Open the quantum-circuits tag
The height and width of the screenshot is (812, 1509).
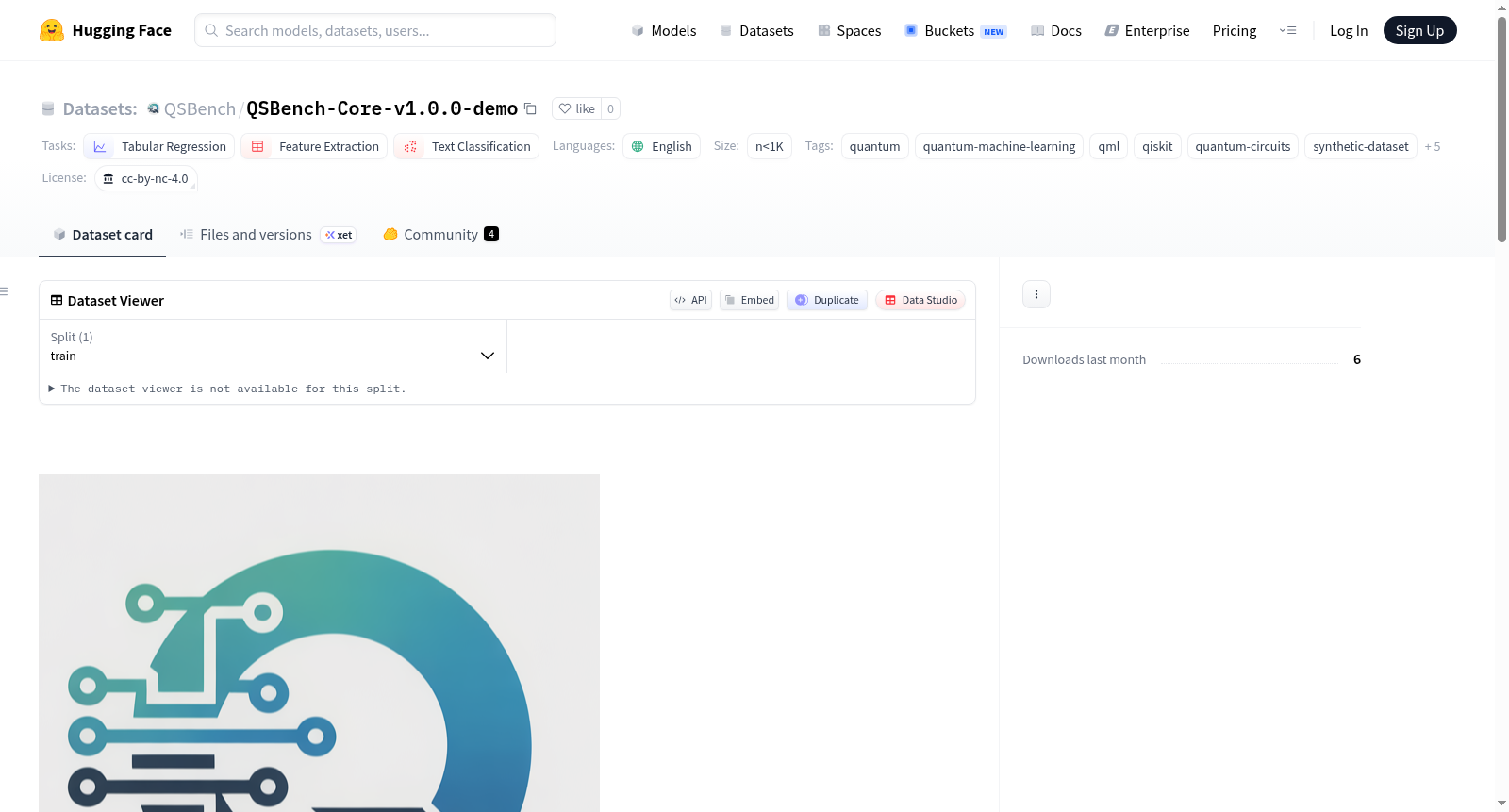[1243, 146]
